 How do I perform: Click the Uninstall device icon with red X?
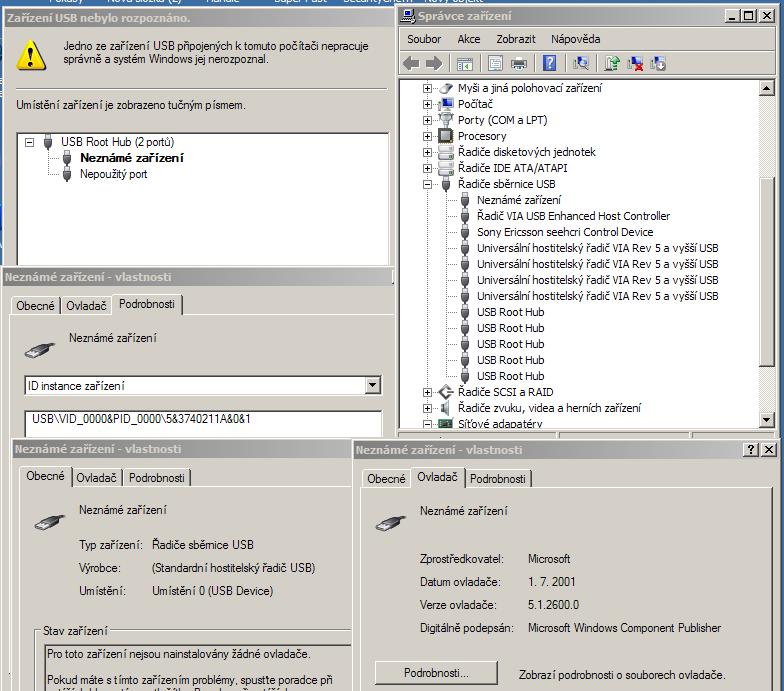pyautogui.click(x=635, y=64)
